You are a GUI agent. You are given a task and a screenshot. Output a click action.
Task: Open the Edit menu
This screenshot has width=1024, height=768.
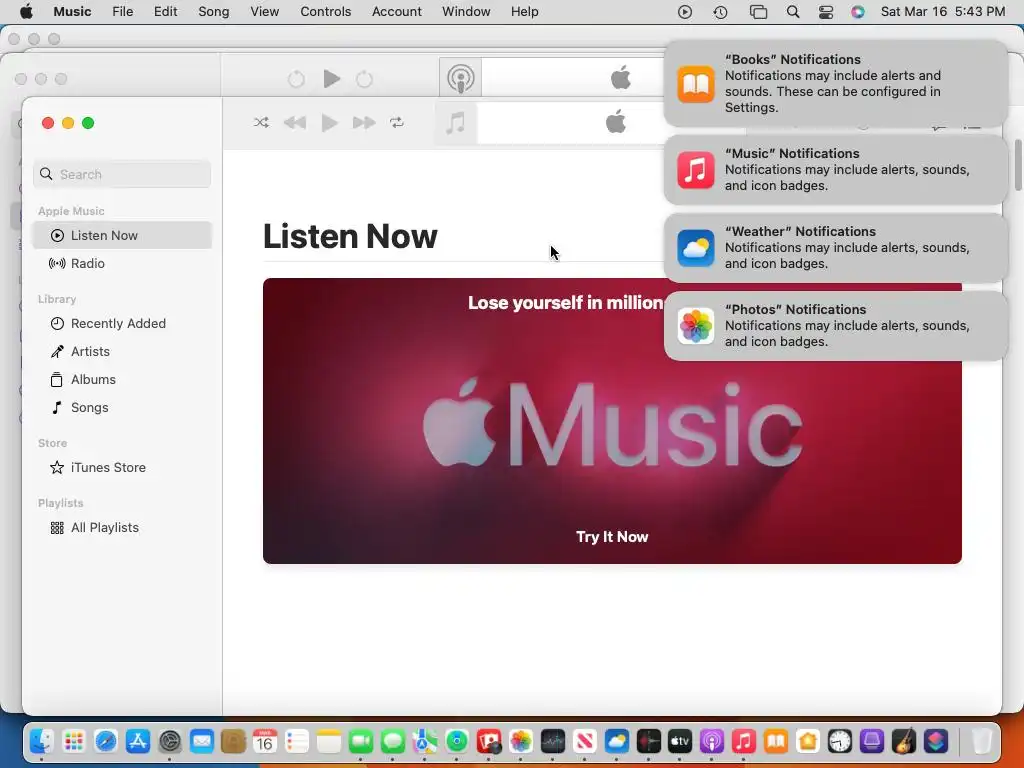tap(165, 12)
